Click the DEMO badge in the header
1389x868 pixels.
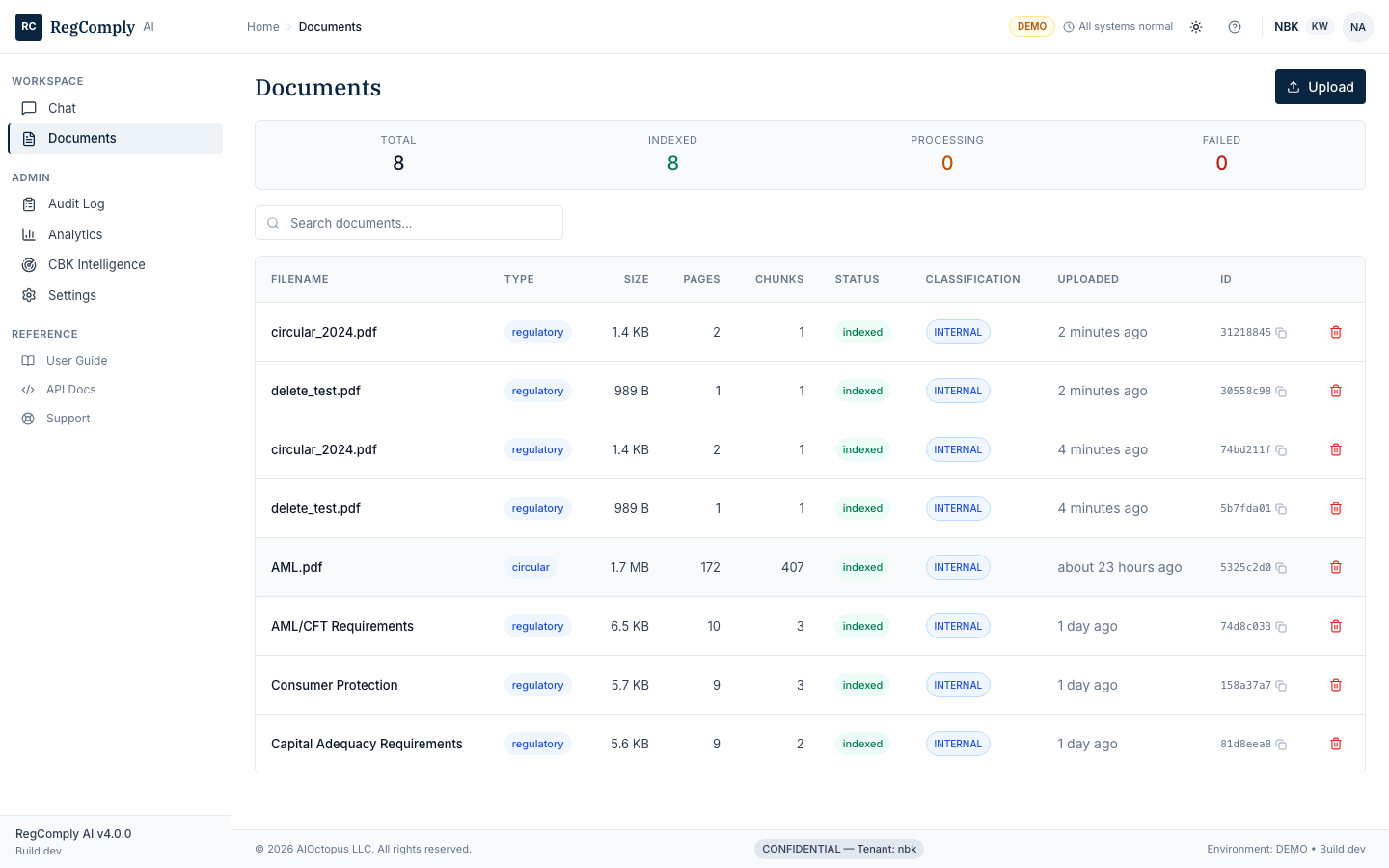[x=1032, y=27]
